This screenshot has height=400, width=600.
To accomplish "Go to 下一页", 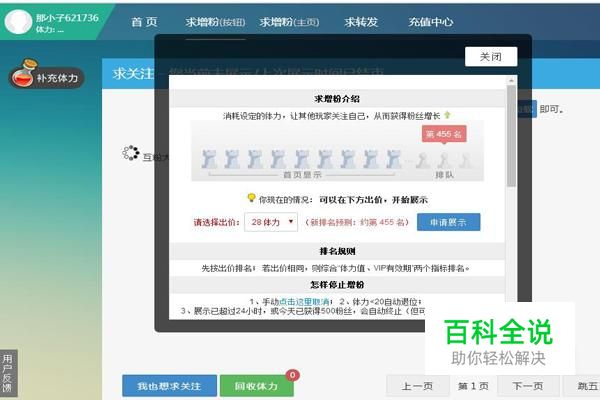I will pos(528,386).
